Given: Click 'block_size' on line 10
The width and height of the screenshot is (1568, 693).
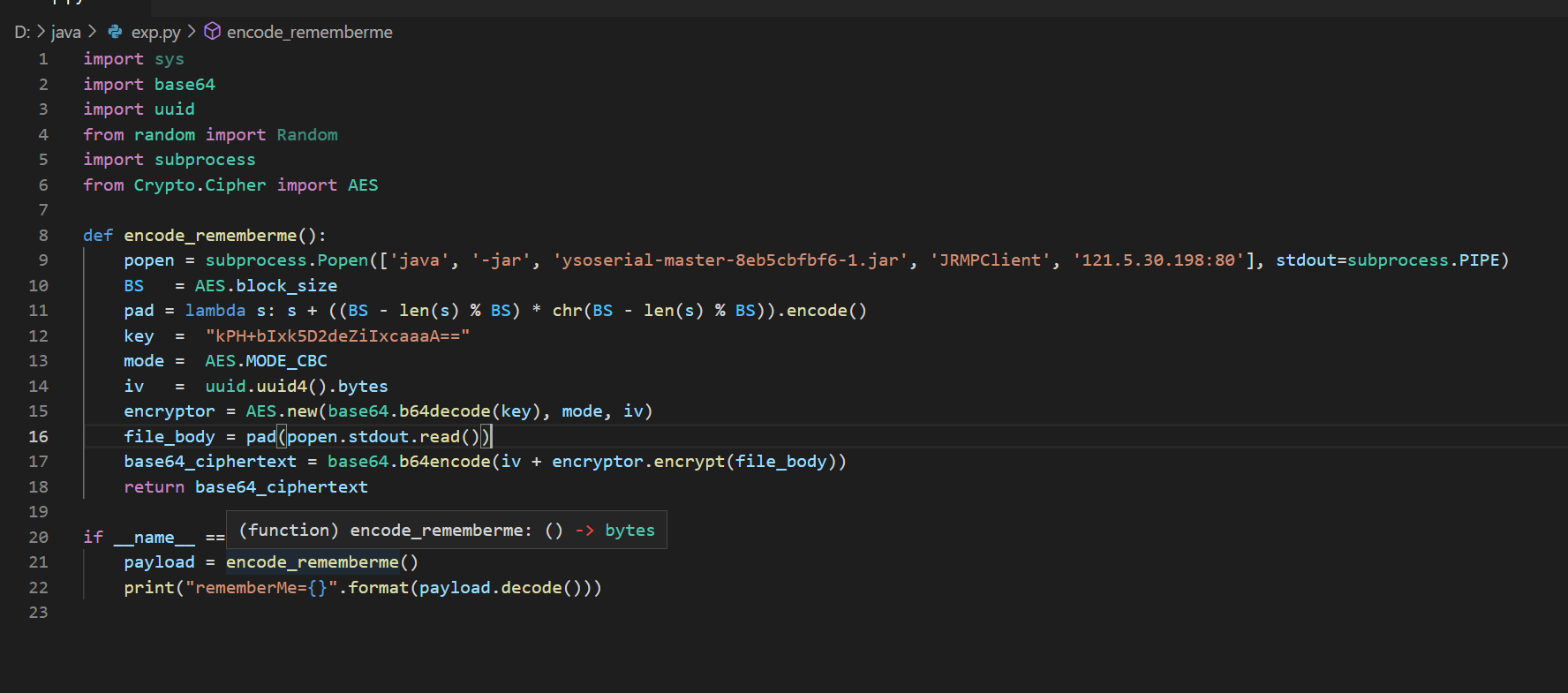Looking at the screenshot, I should [x=287, y=286].
